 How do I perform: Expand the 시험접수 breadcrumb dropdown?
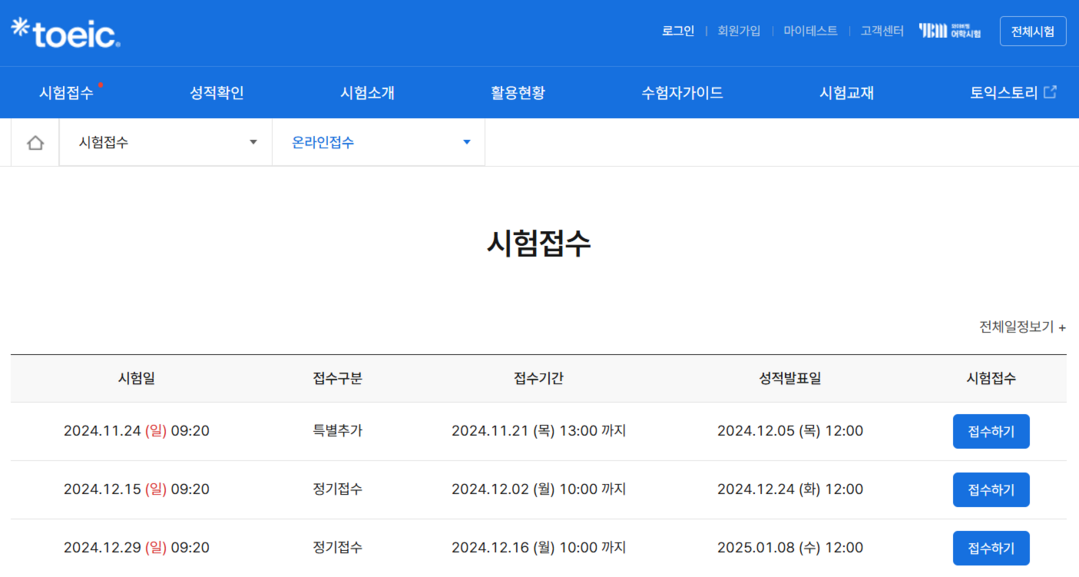tap(166, 143)
